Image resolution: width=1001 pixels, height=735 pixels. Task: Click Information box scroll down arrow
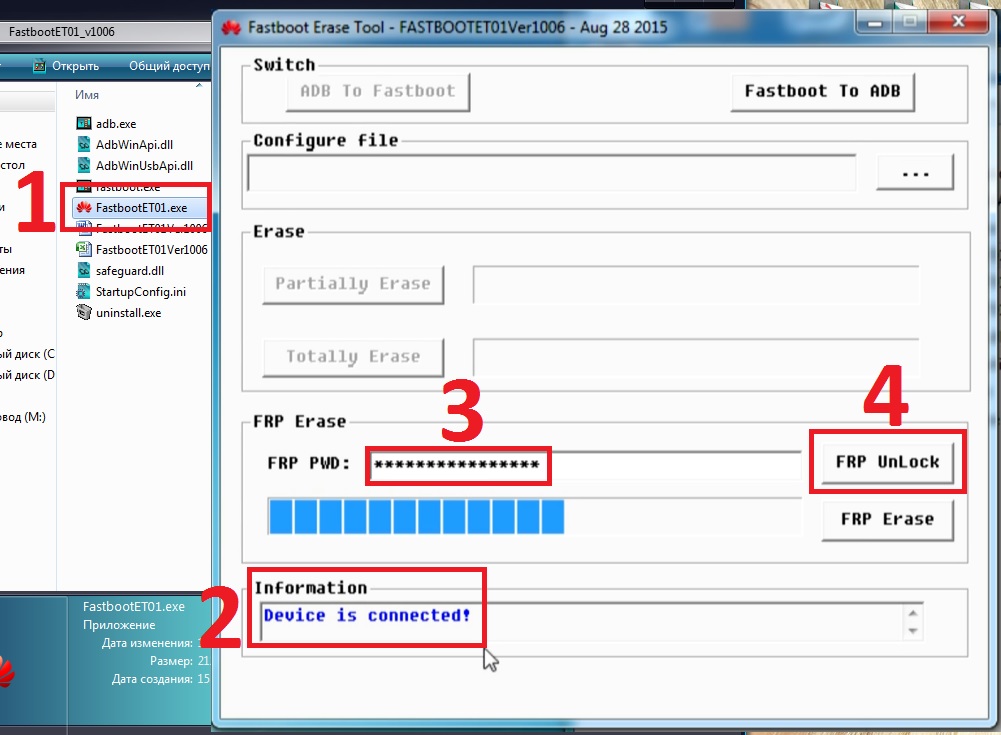(x=913, y=631)
